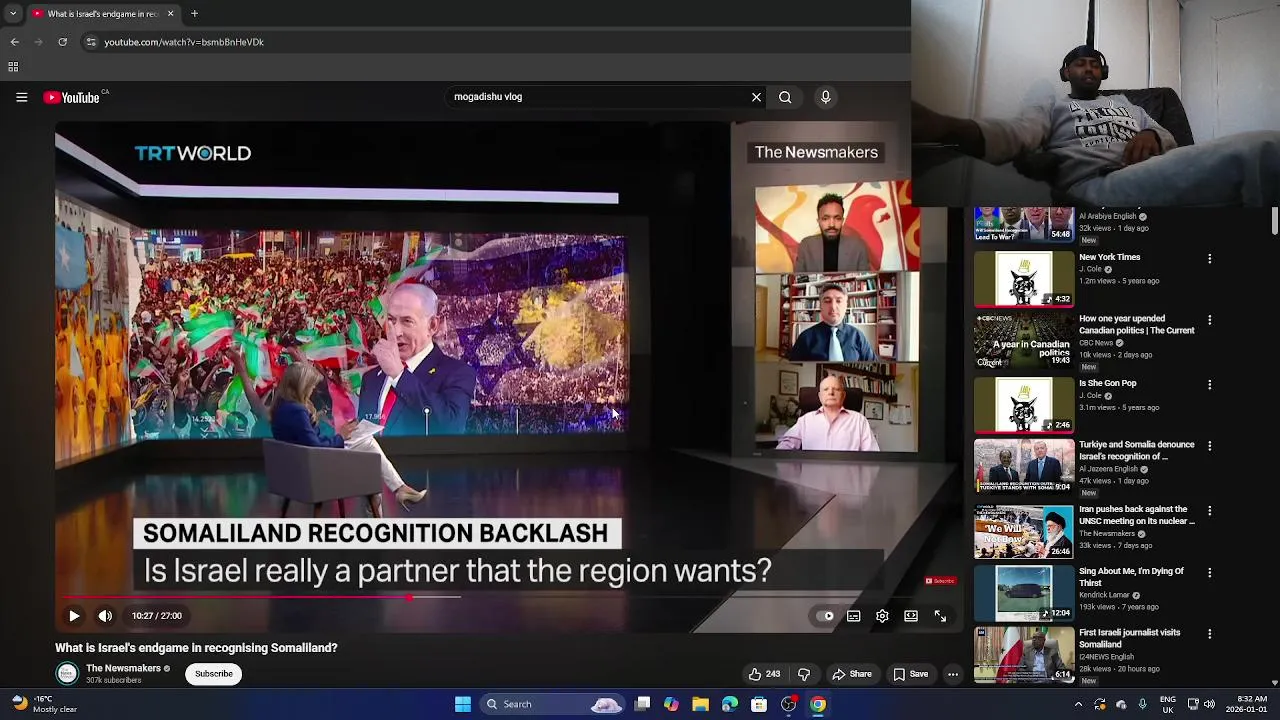Open 'New York Times' video thumbnail

[1024, 278]
